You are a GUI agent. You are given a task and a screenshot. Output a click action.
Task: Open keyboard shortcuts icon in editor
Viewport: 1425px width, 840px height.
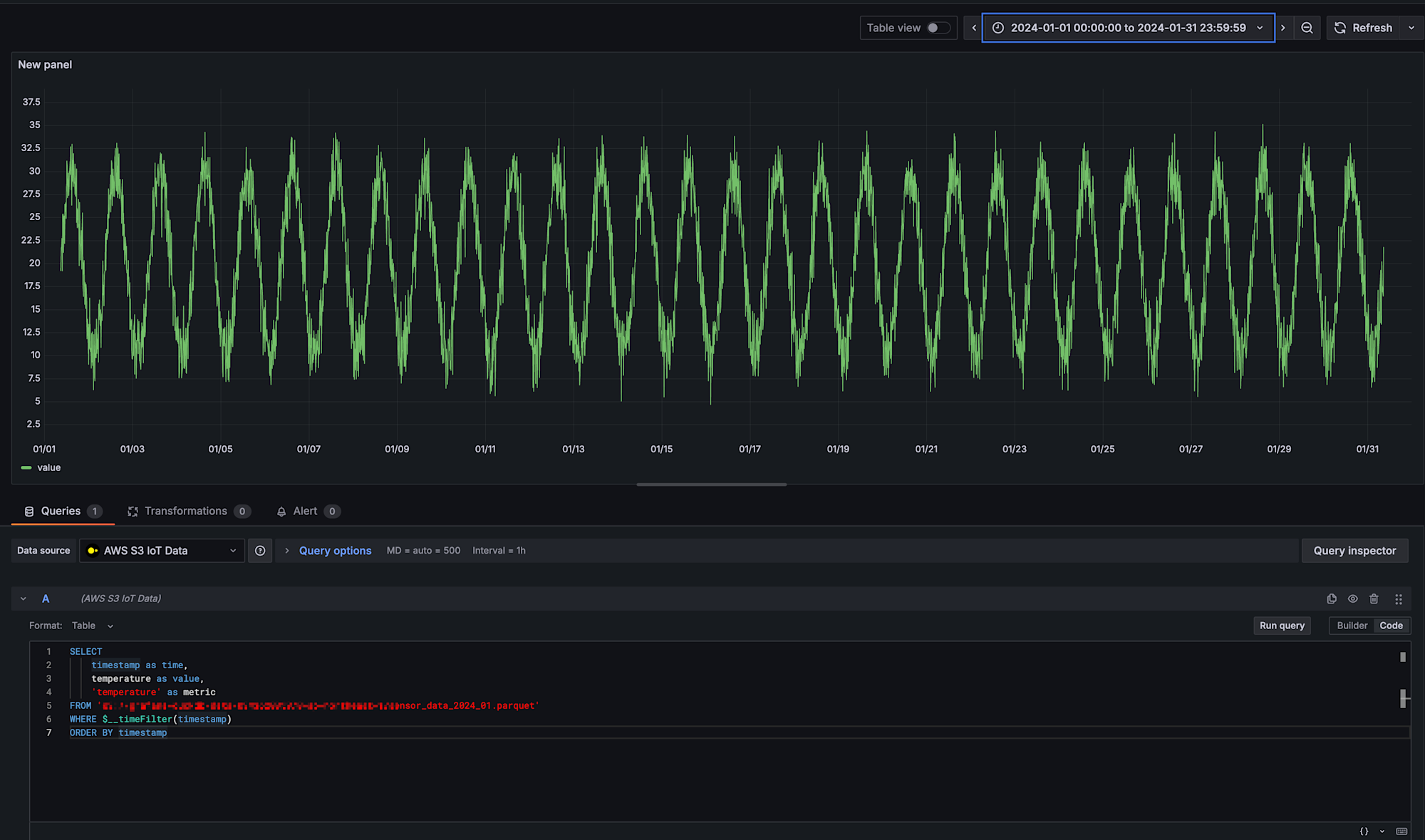(1401, 831)
